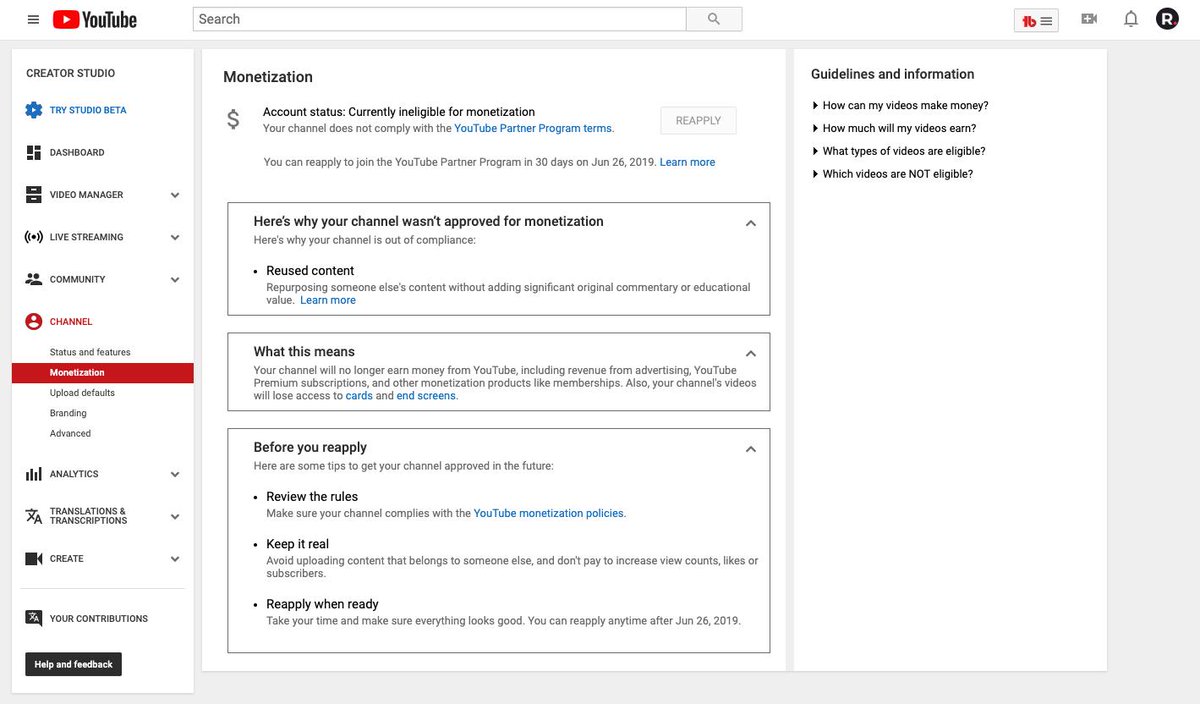Expand the Live Streaming section
1200x704 pixels.
175,237
